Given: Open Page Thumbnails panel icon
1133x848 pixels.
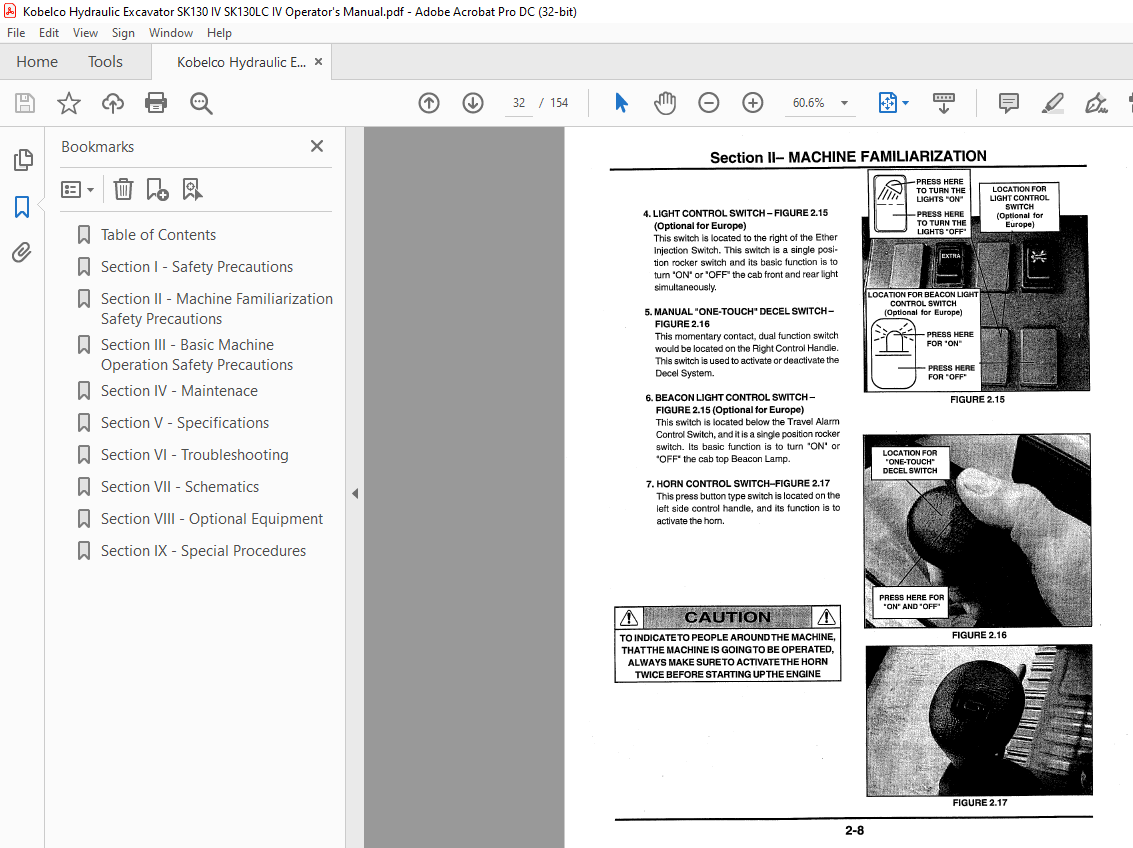Looking at the screenshot, I should tap(23, 160).
